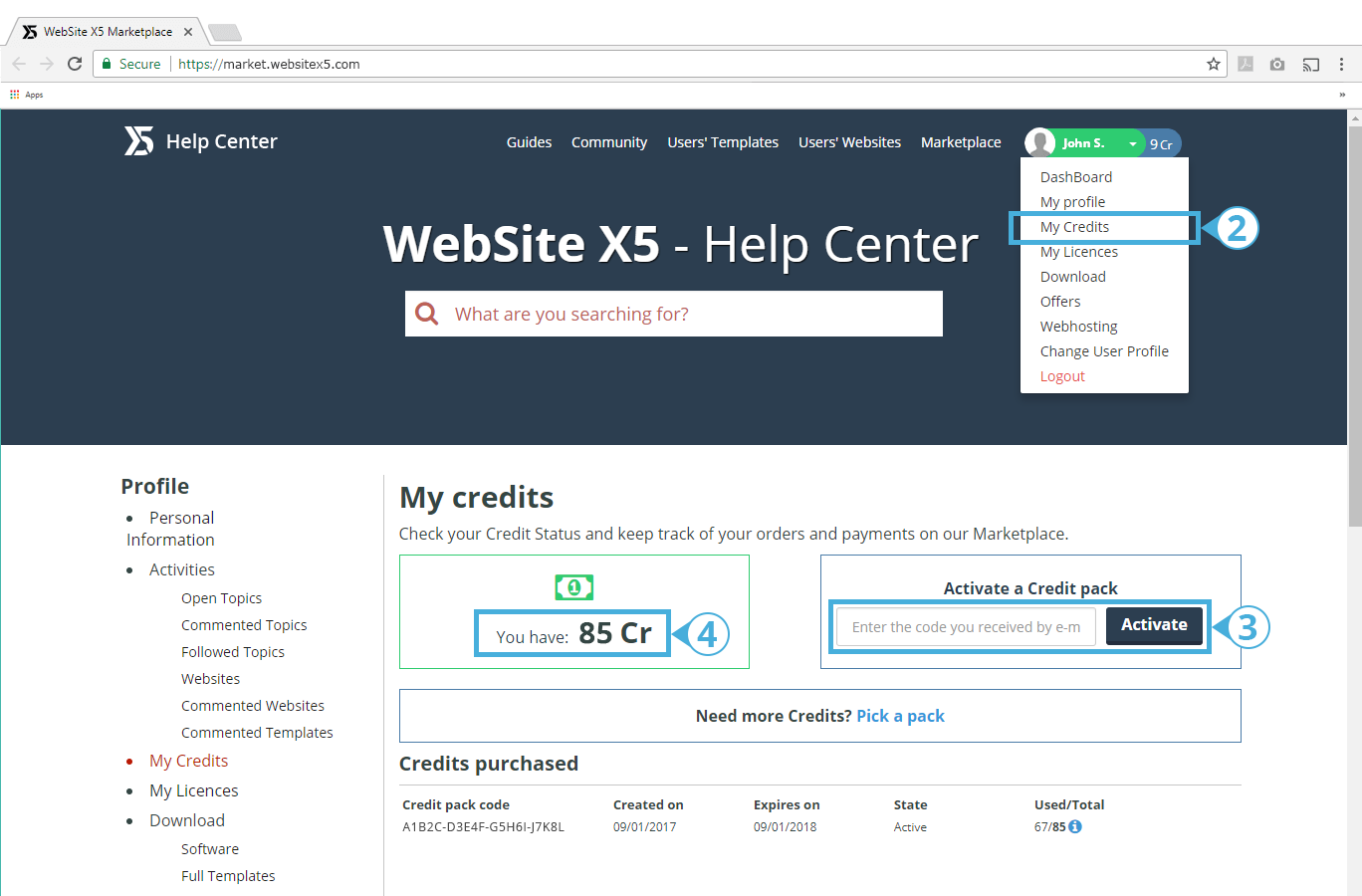
Task: Select DashBoard from the user menu
Action: [x=1076, y=177]
